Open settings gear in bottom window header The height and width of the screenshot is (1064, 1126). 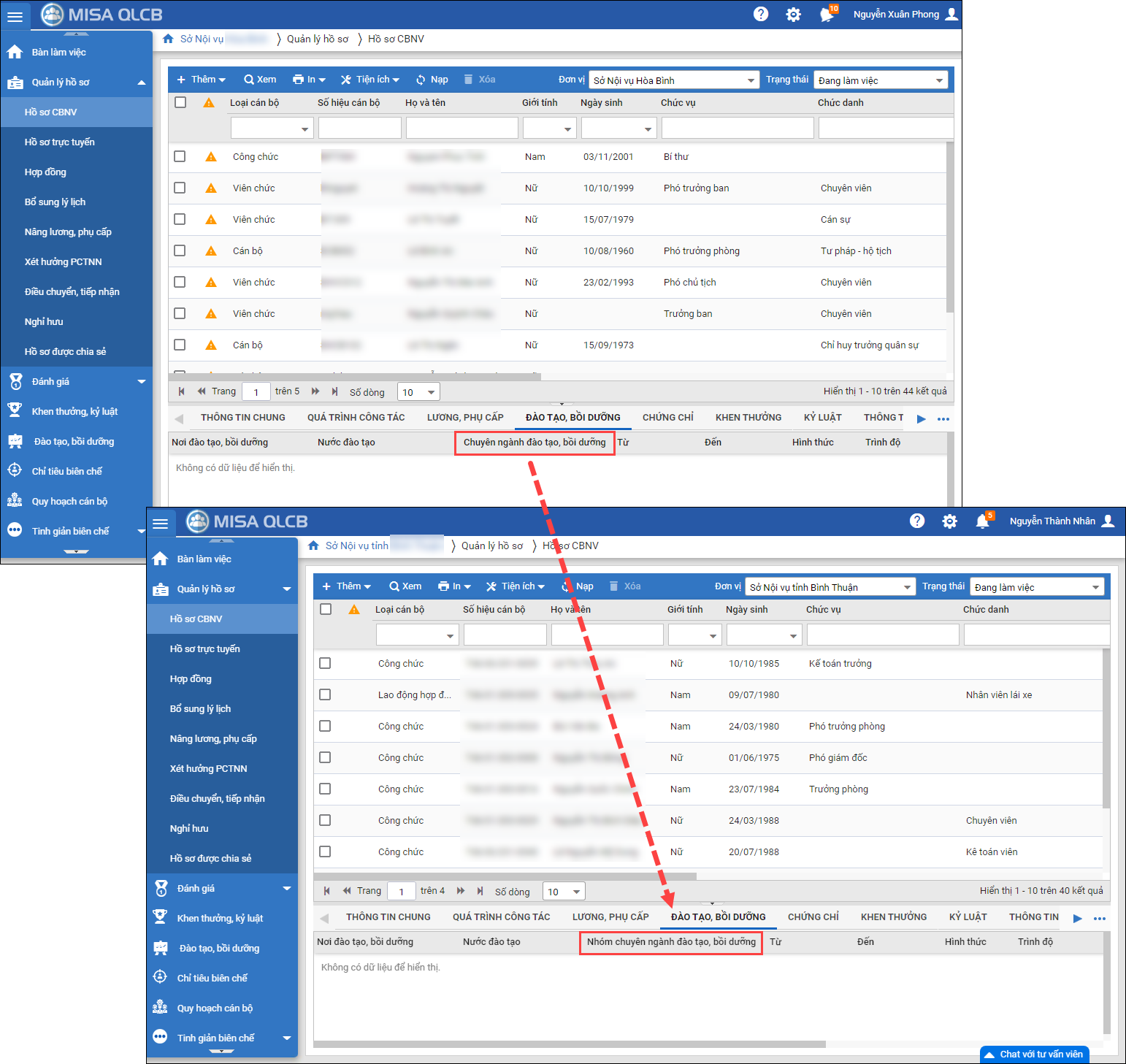tap(949, 521)
